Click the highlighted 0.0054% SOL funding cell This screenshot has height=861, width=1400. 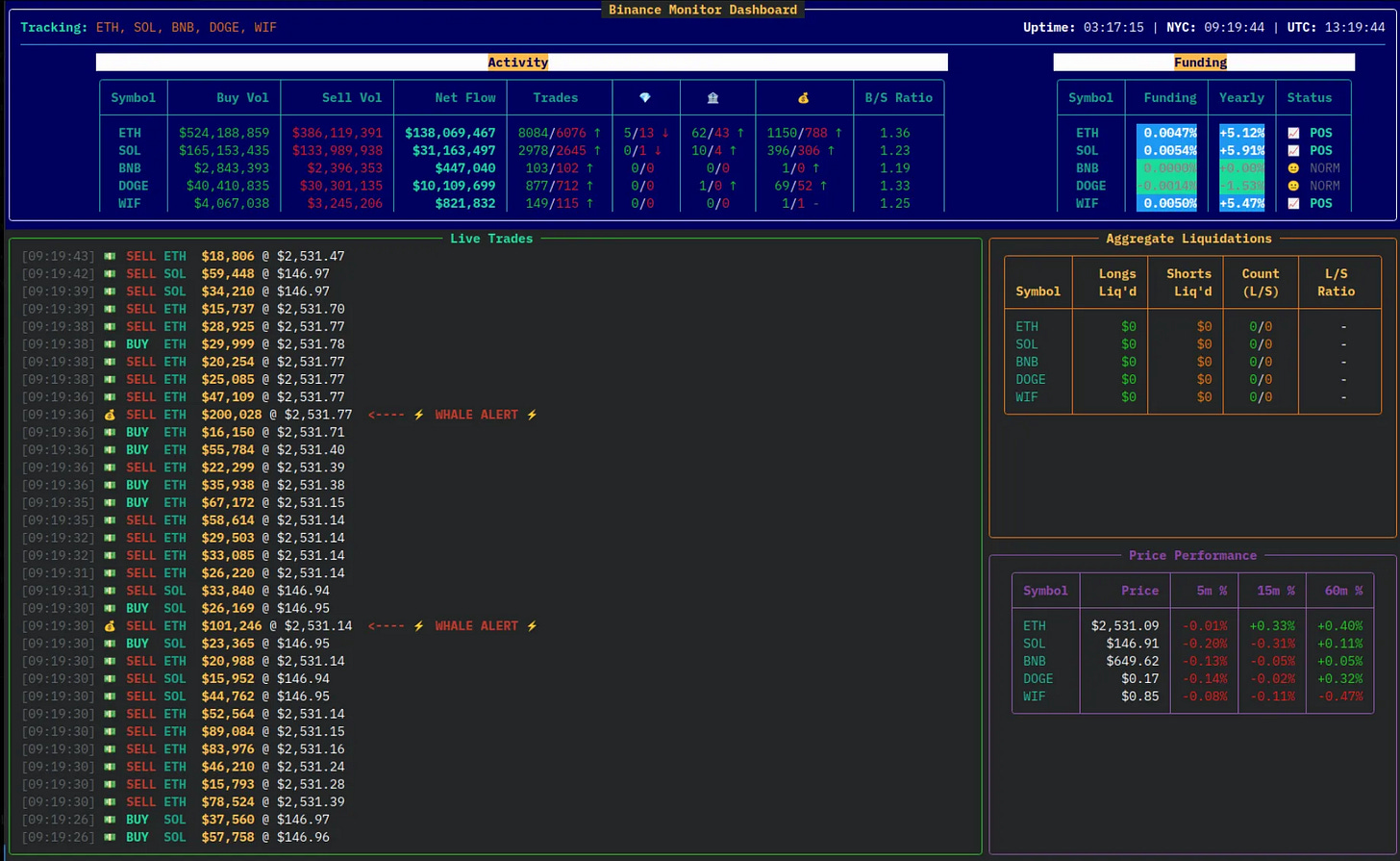click(1167, 151)
